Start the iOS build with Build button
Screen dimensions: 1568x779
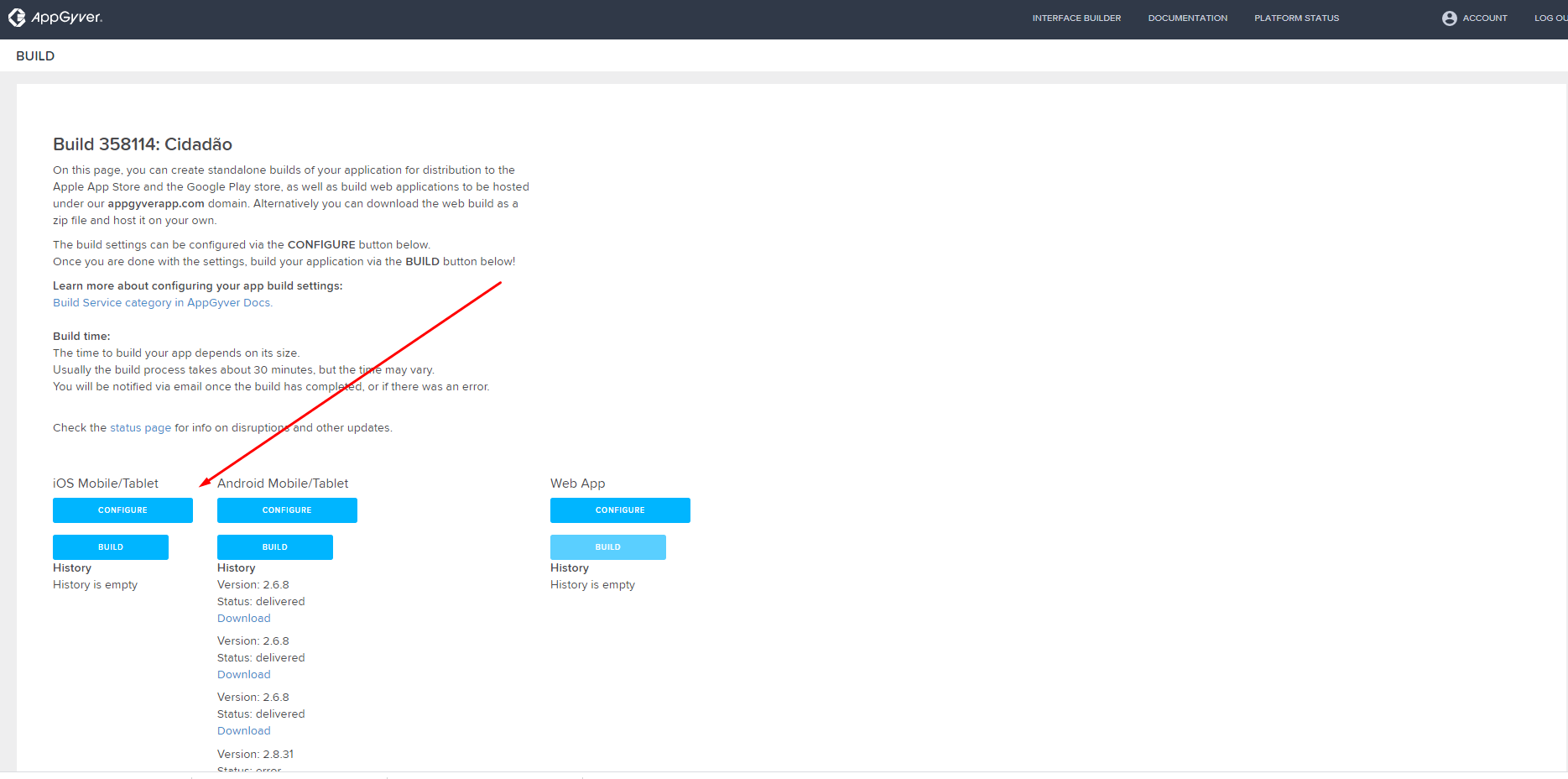[111, 547]
